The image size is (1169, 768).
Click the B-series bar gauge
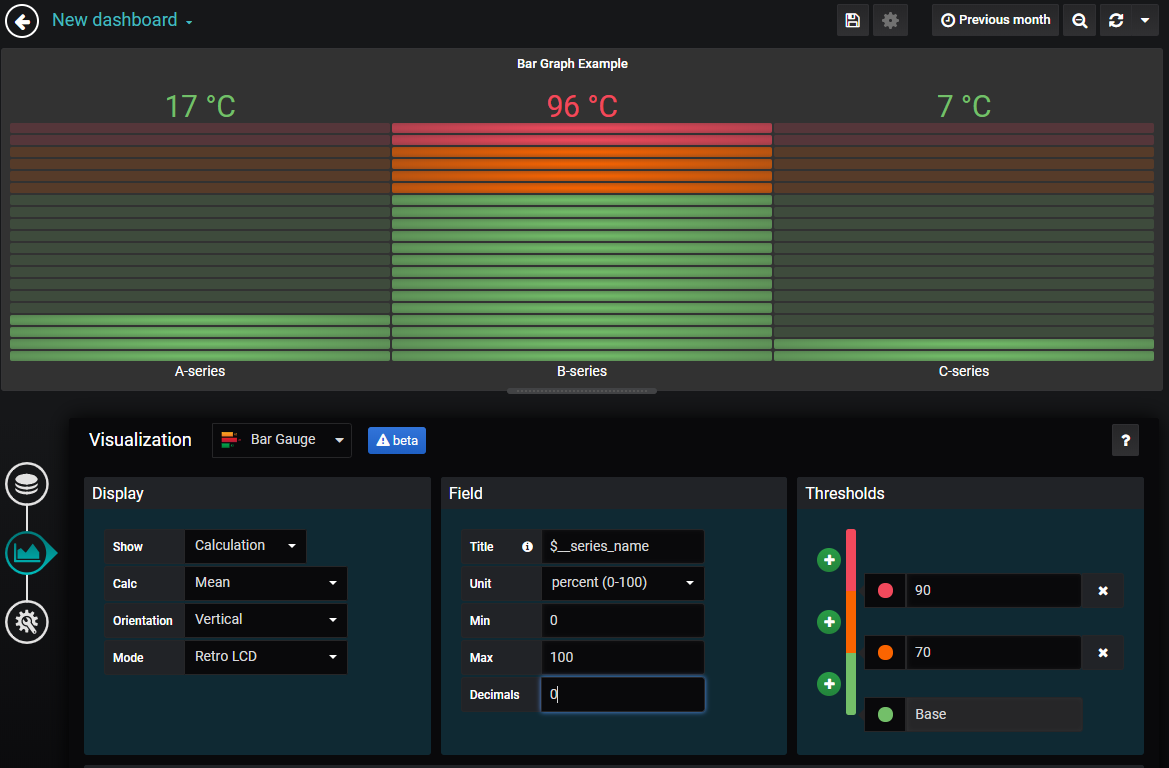click(582, 242)
